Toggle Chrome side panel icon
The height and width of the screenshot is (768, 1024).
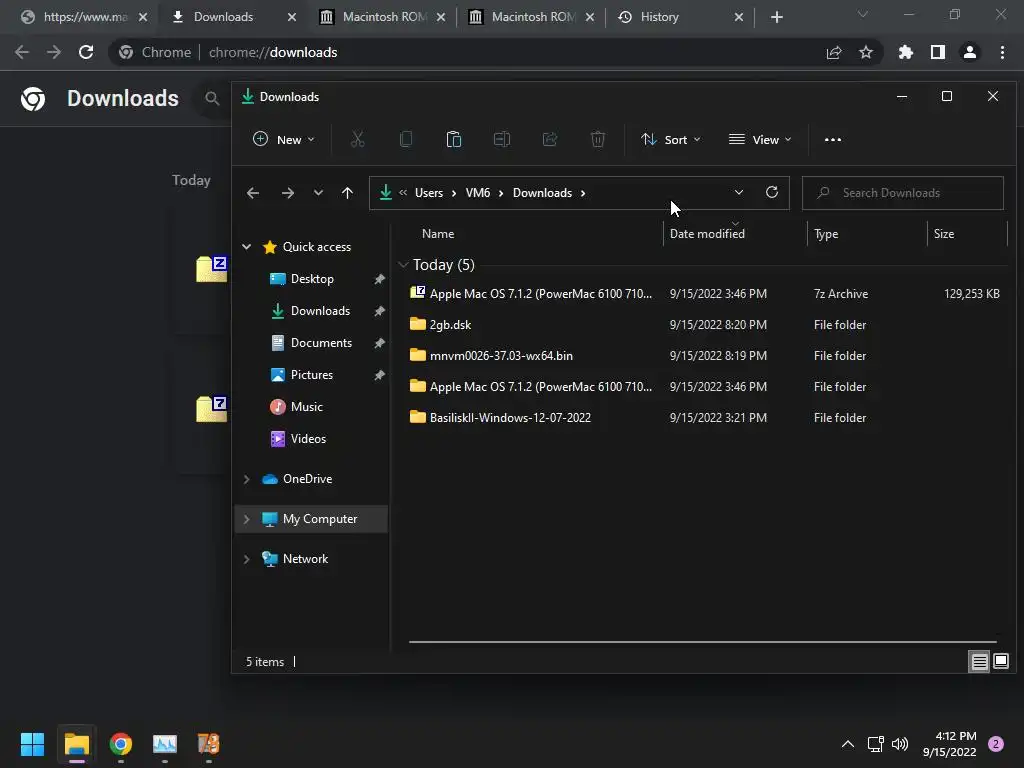pos(938,52)
